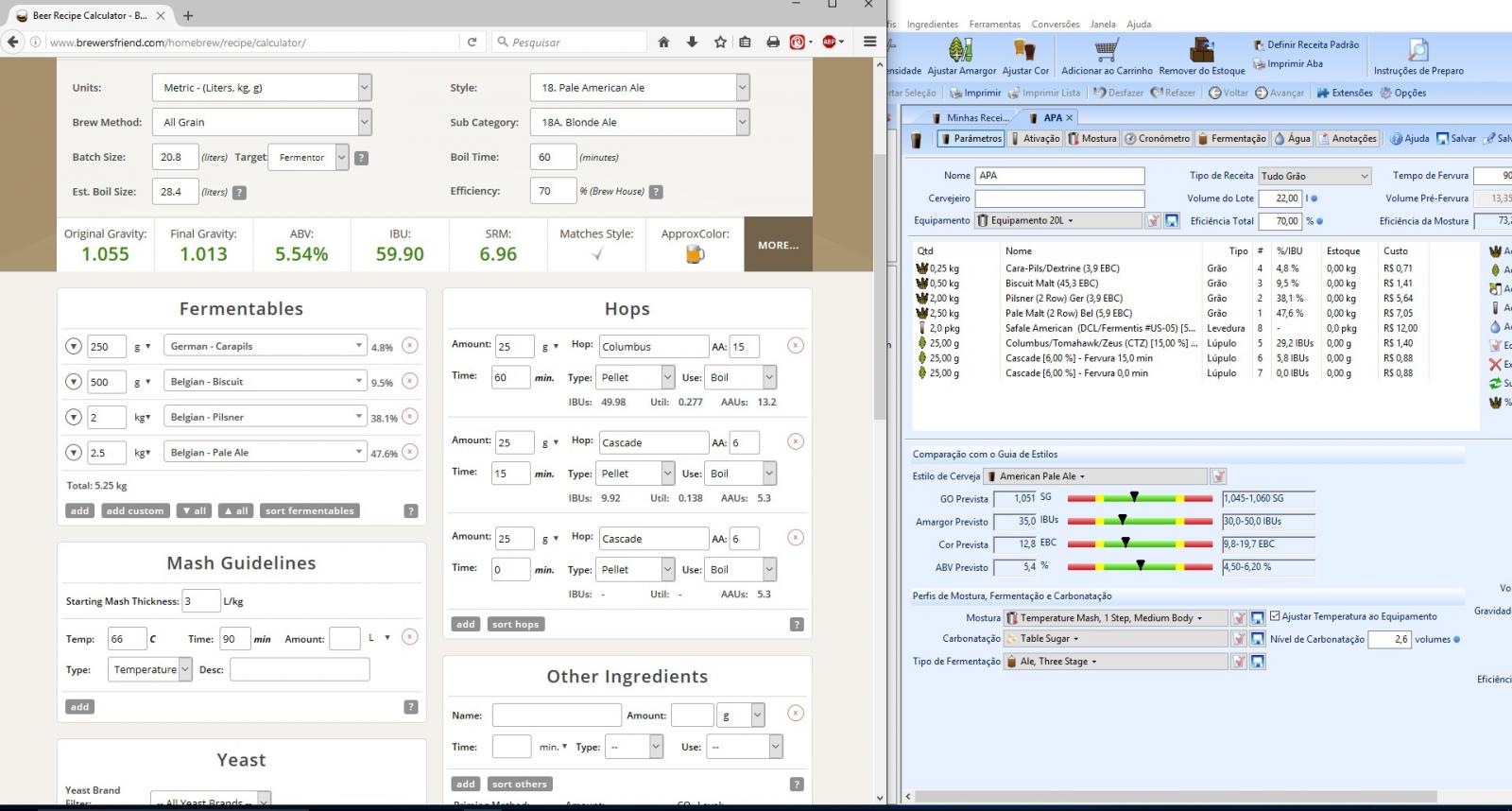Bookmark page with Firefox star icon
The width and height of the screenshot is (1512, 811).
[720, 42]
